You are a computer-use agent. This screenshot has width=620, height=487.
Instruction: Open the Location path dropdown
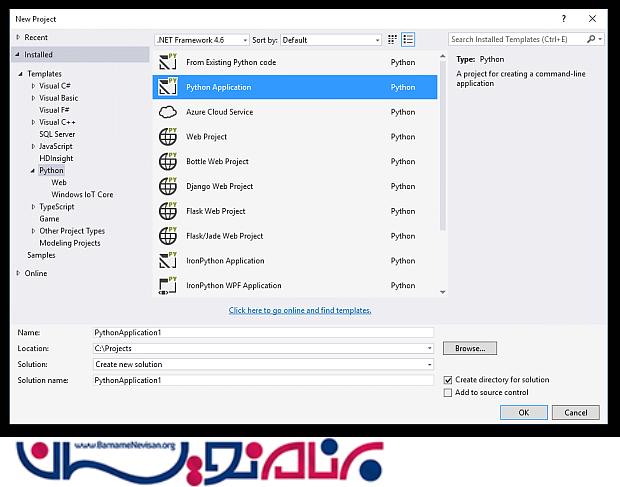coord(429,348)
